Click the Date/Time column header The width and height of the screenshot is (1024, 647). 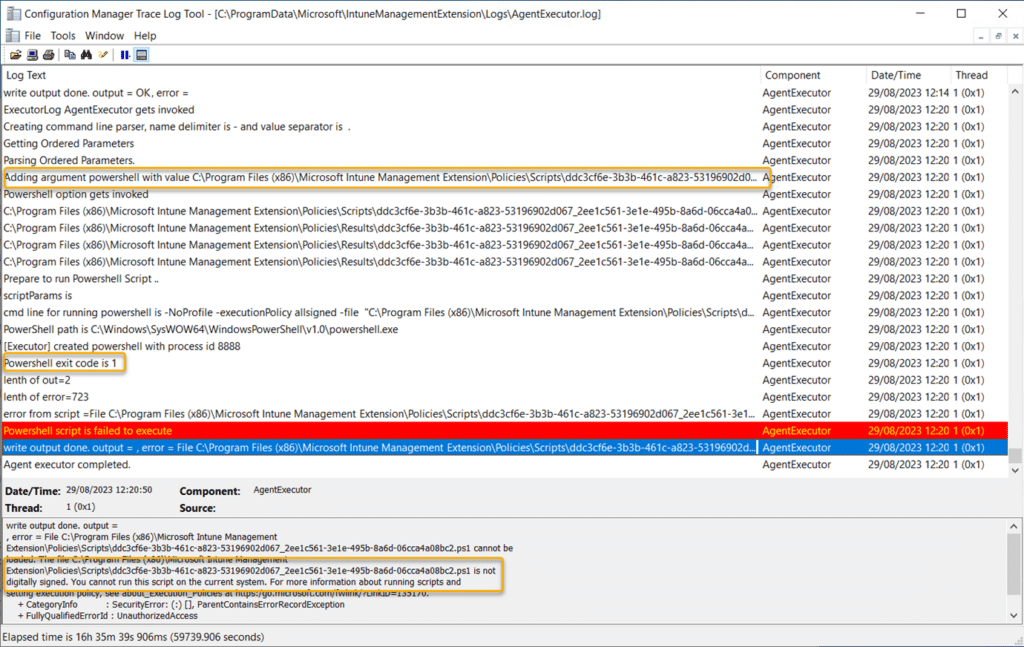[x=908, y=75]
